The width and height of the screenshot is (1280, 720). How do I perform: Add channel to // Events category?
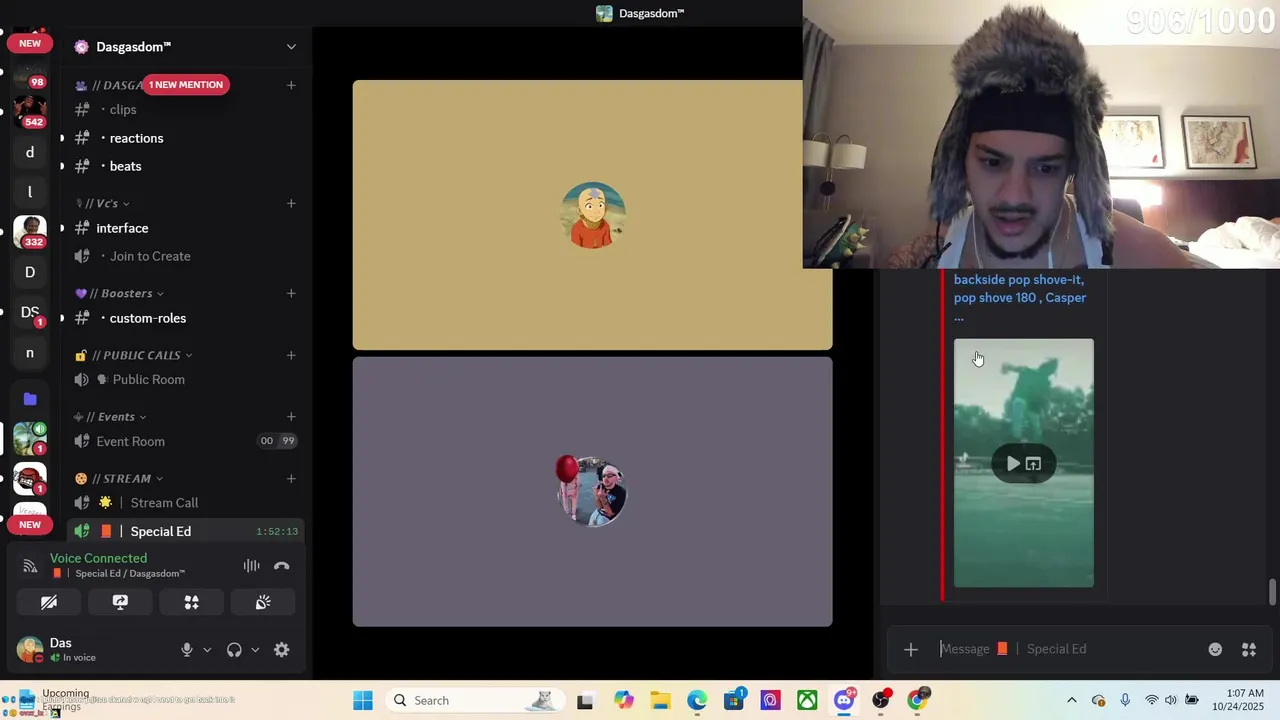pos(291,417)
